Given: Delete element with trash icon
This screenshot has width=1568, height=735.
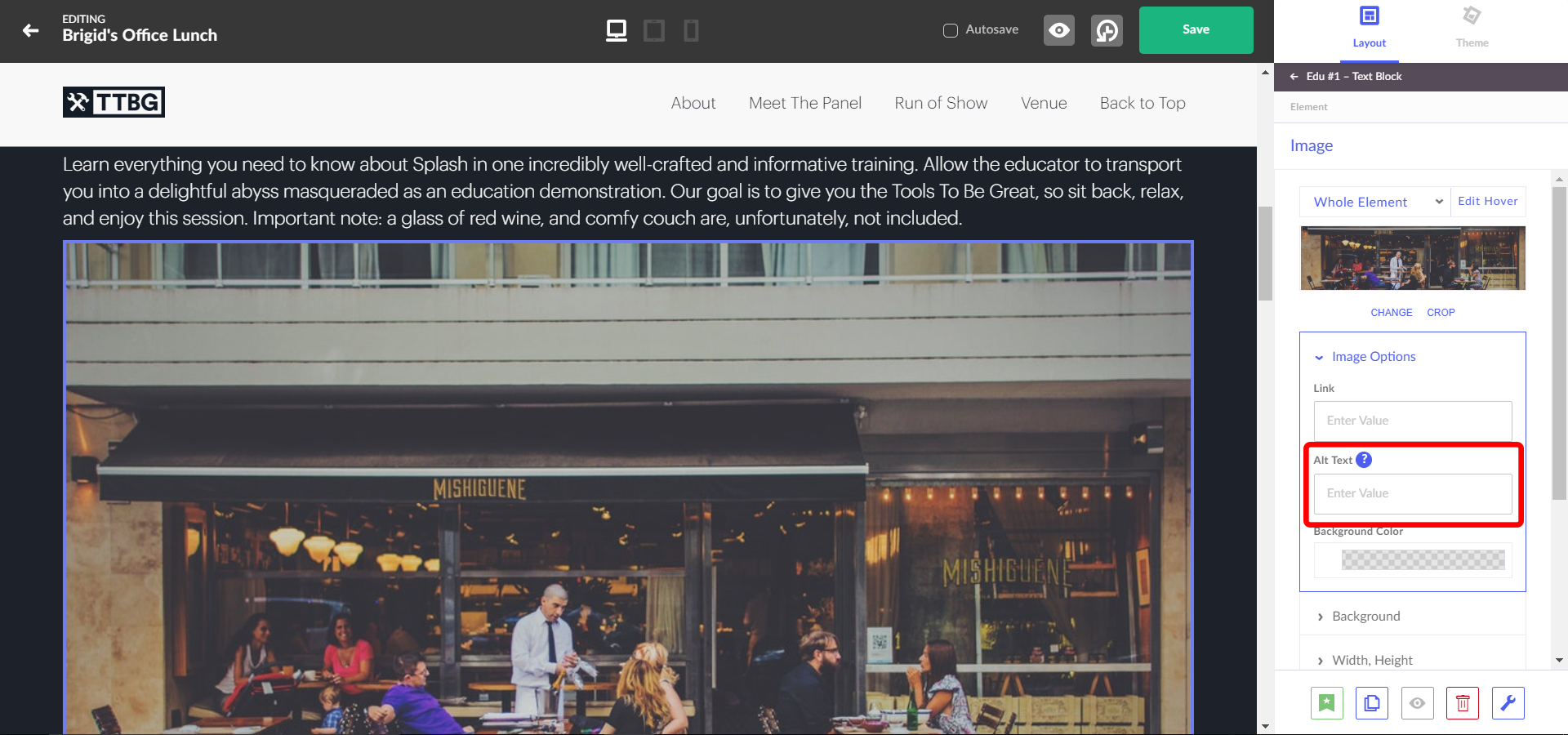Looking at the screenshot, I should coord(1463,703).
